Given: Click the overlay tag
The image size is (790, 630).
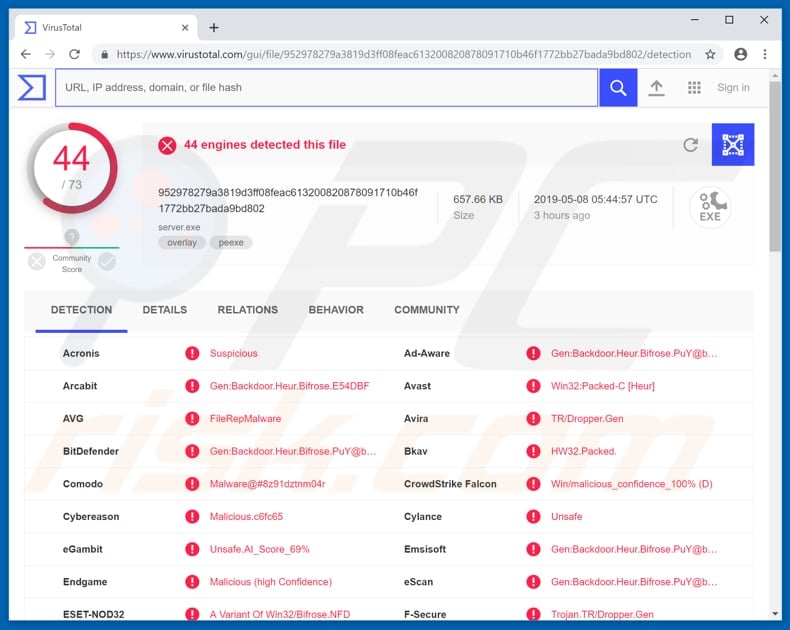Looking at the screenshot, I should pyautogui.click(x=182, y=242).
